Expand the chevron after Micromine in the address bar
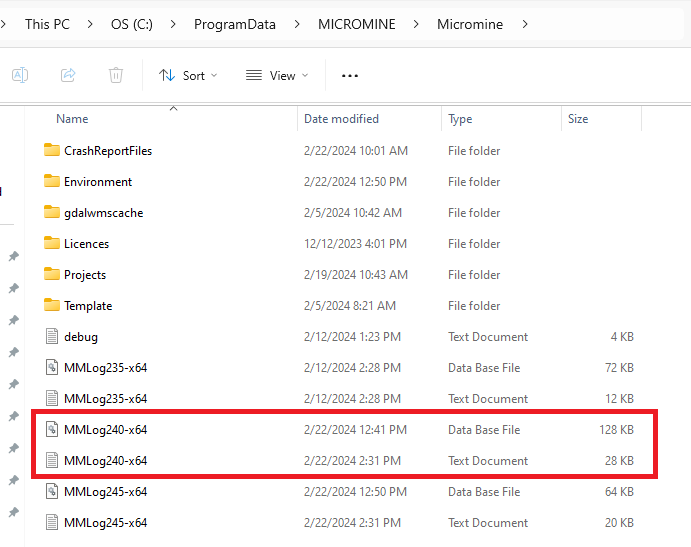The width and height of the screenshot is (691, 547). click(525, 24)
